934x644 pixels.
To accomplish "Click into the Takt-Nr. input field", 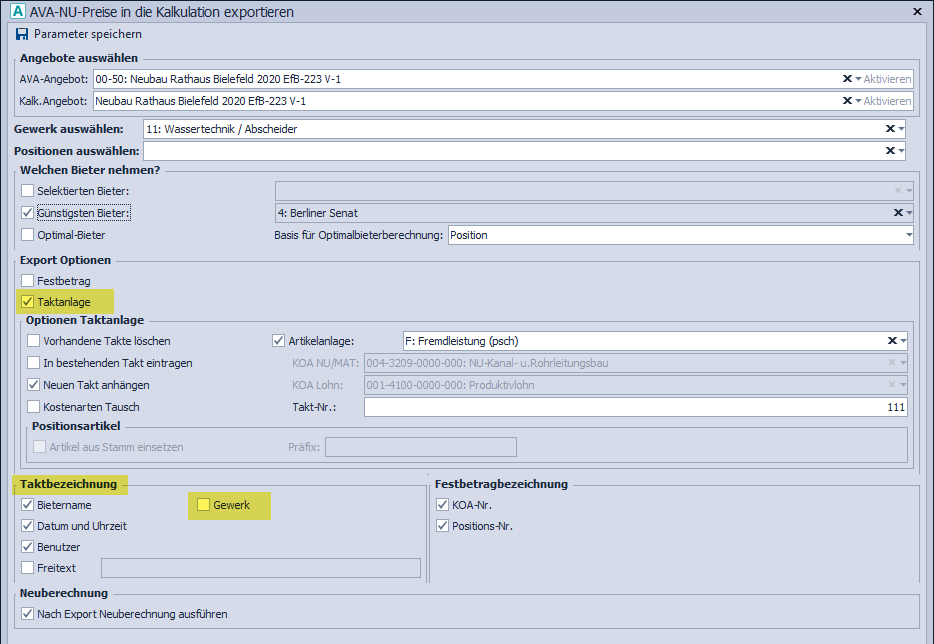I will click(x=635, y=407).
